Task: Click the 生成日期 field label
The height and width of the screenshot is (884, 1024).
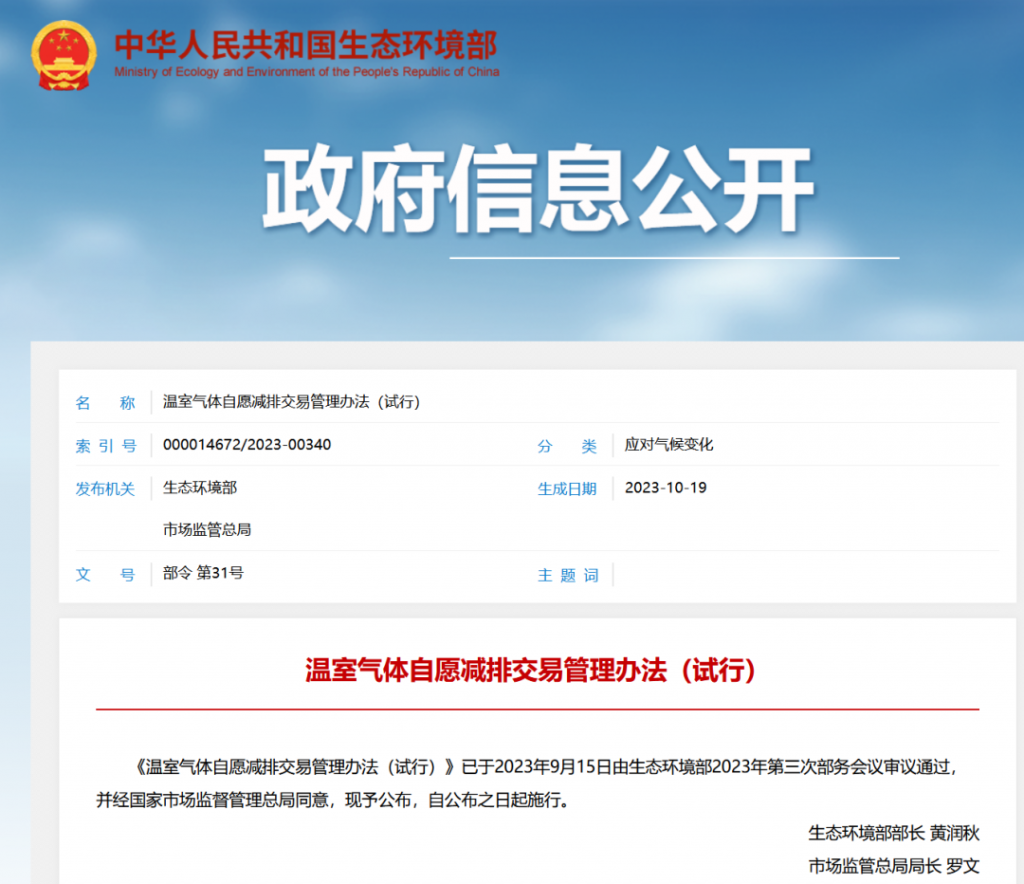Action: pyautogui.click(x=567, y=489)
